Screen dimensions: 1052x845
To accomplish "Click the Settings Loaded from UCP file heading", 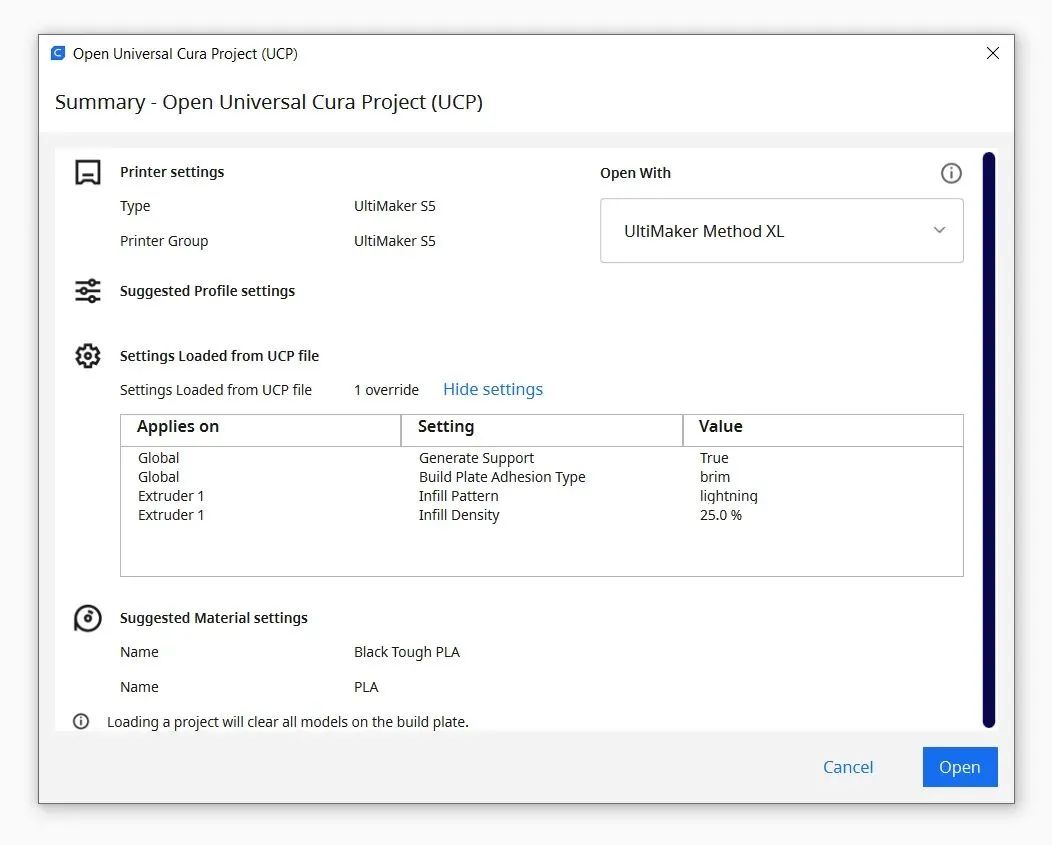I will pyautogui.click(x=219, y=356).
